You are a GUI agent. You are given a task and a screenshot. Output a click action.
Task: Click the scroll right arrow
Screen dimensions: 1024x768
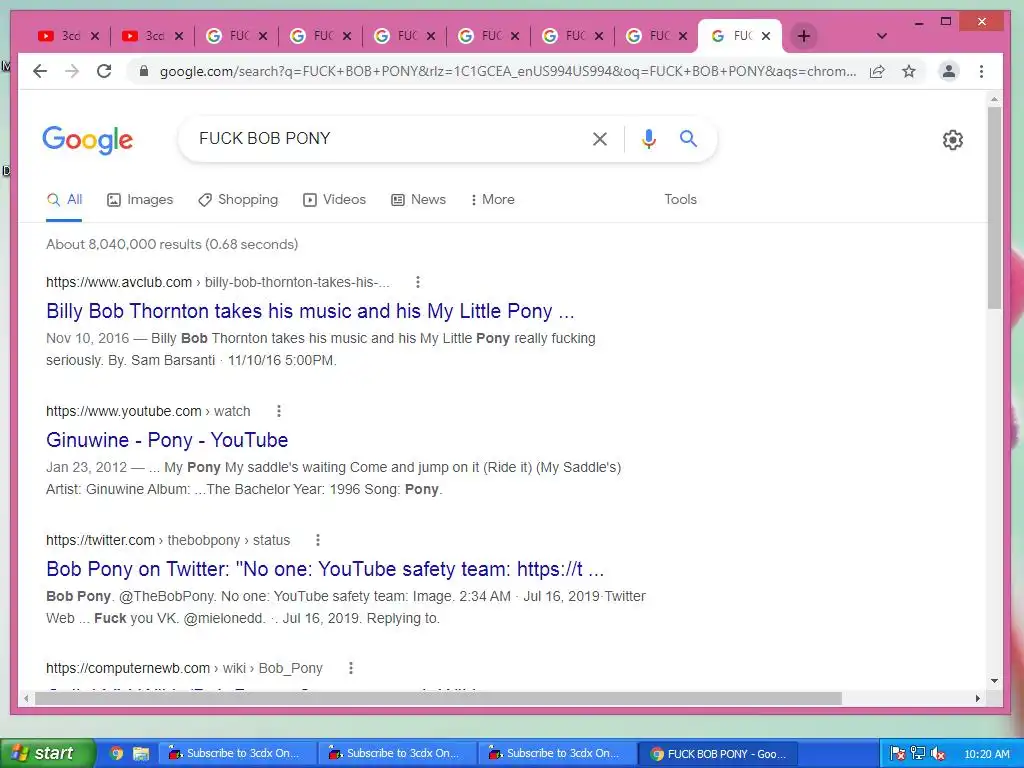click(x=978, y=698)
